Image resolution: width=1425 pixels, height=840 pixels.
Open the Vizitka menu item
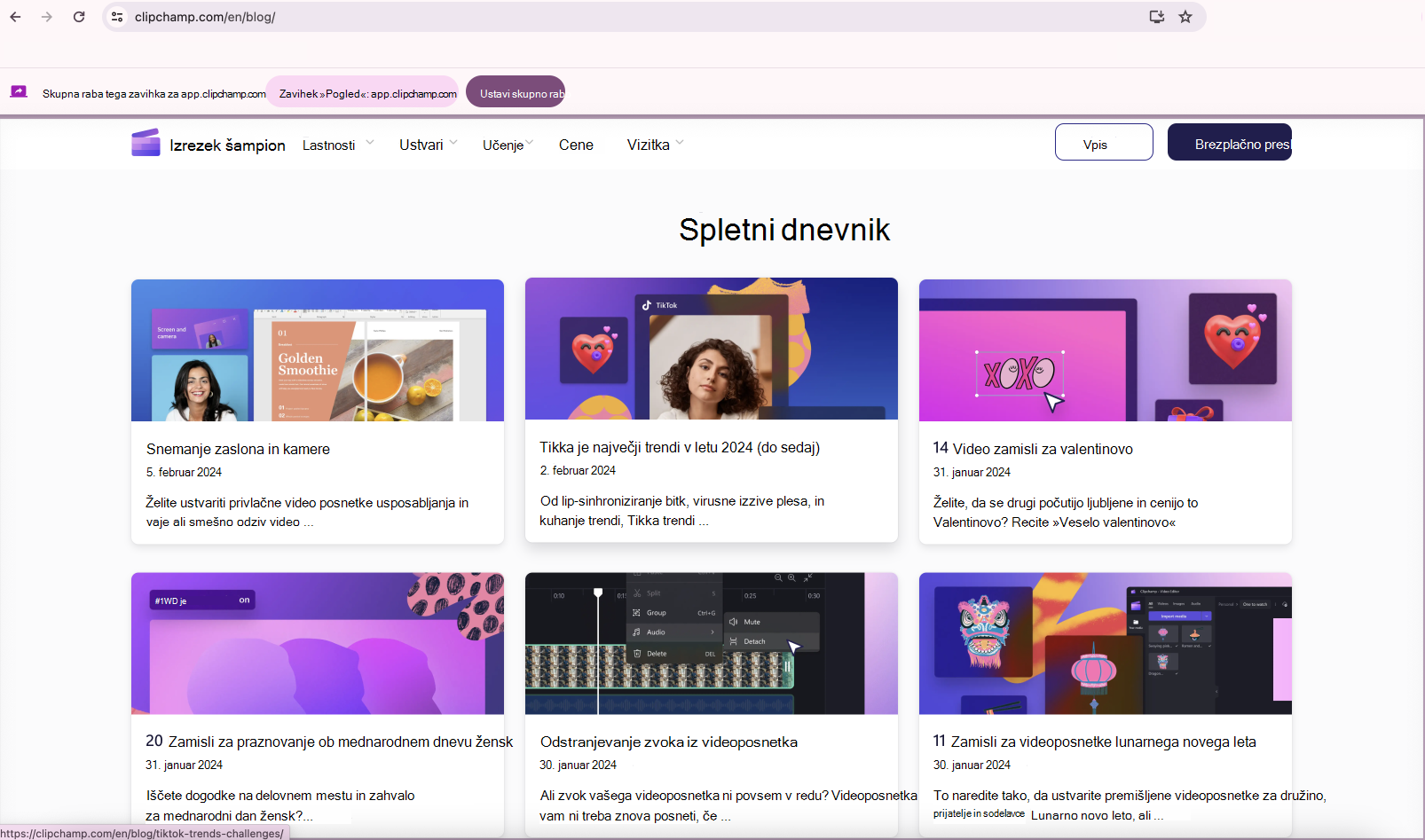(648, 145)
